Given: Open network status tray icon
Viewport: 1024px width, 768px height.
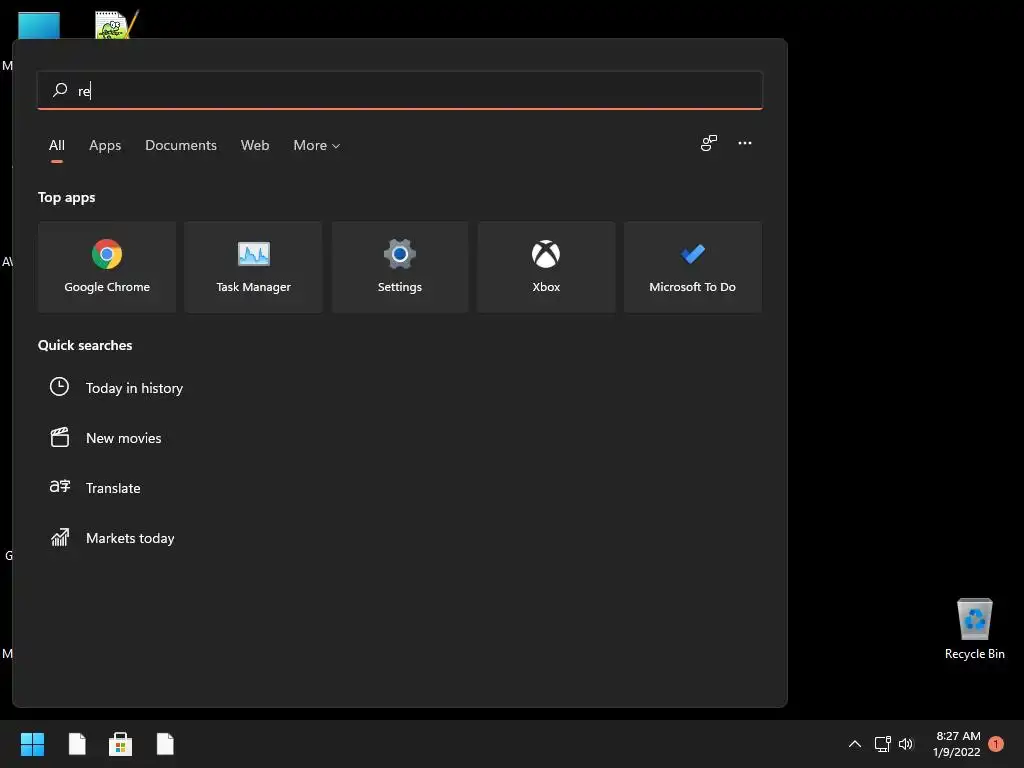Looking at the screenshot, I should [882, 744].
